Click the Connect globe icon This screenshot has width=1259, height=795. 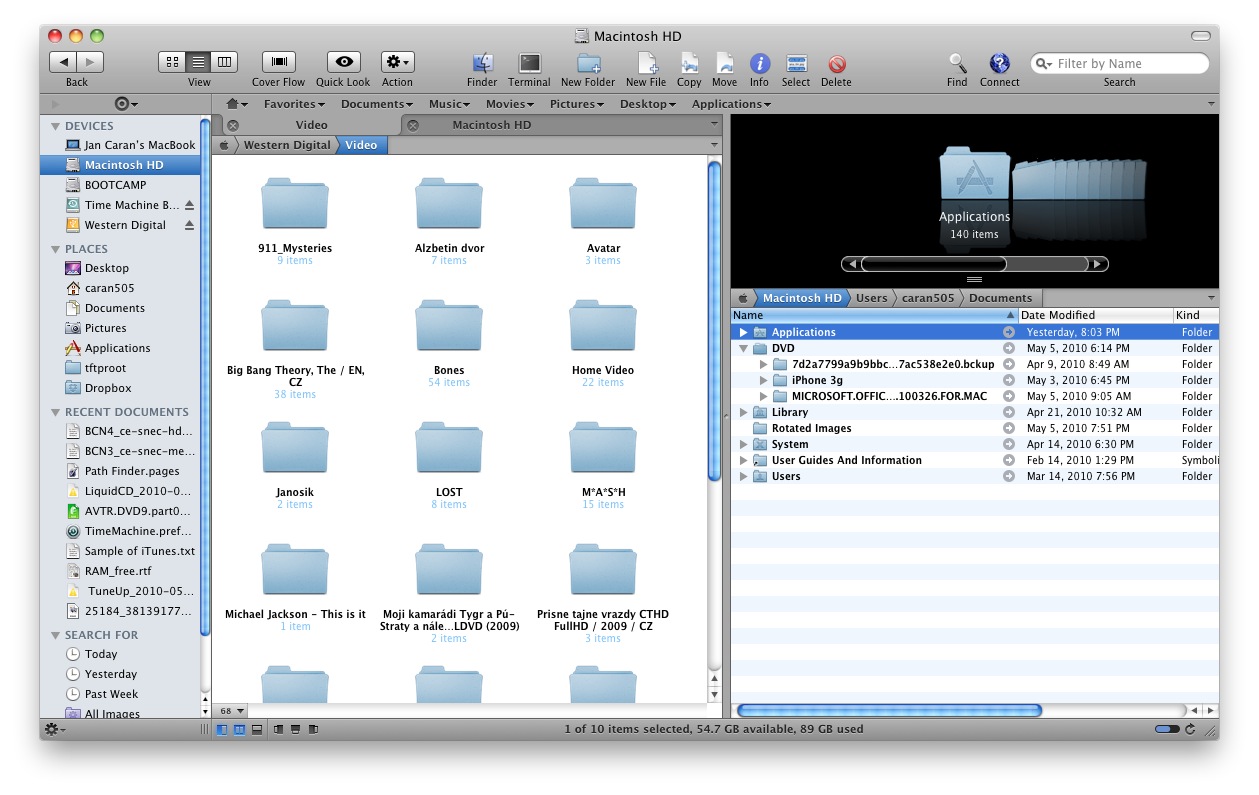tap(999, 63)
